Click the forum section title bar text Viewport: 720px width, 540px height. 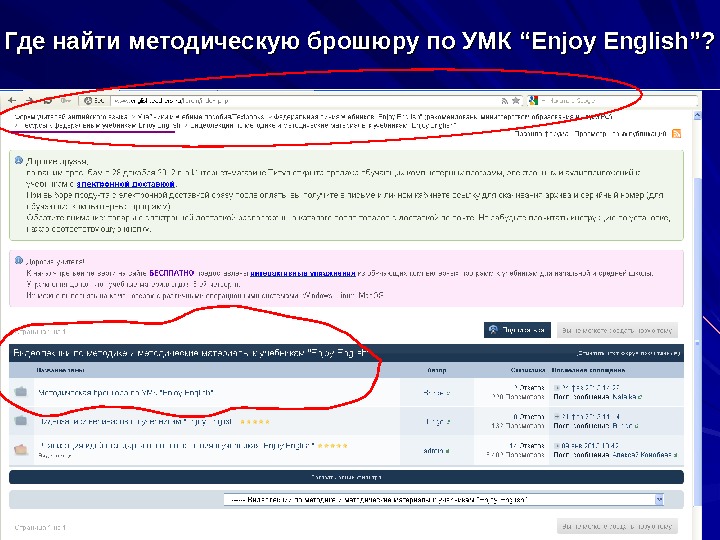191,353
